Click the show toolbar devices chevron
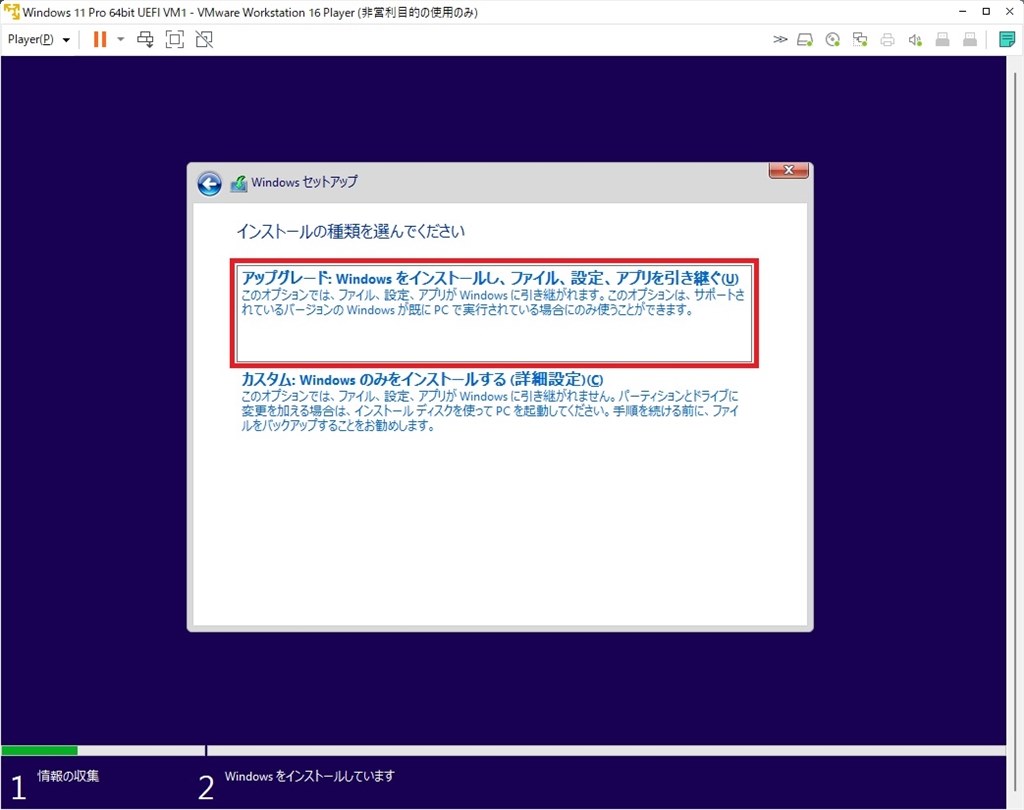This screenshot has height=810, width=1024. tap(781, 39)
